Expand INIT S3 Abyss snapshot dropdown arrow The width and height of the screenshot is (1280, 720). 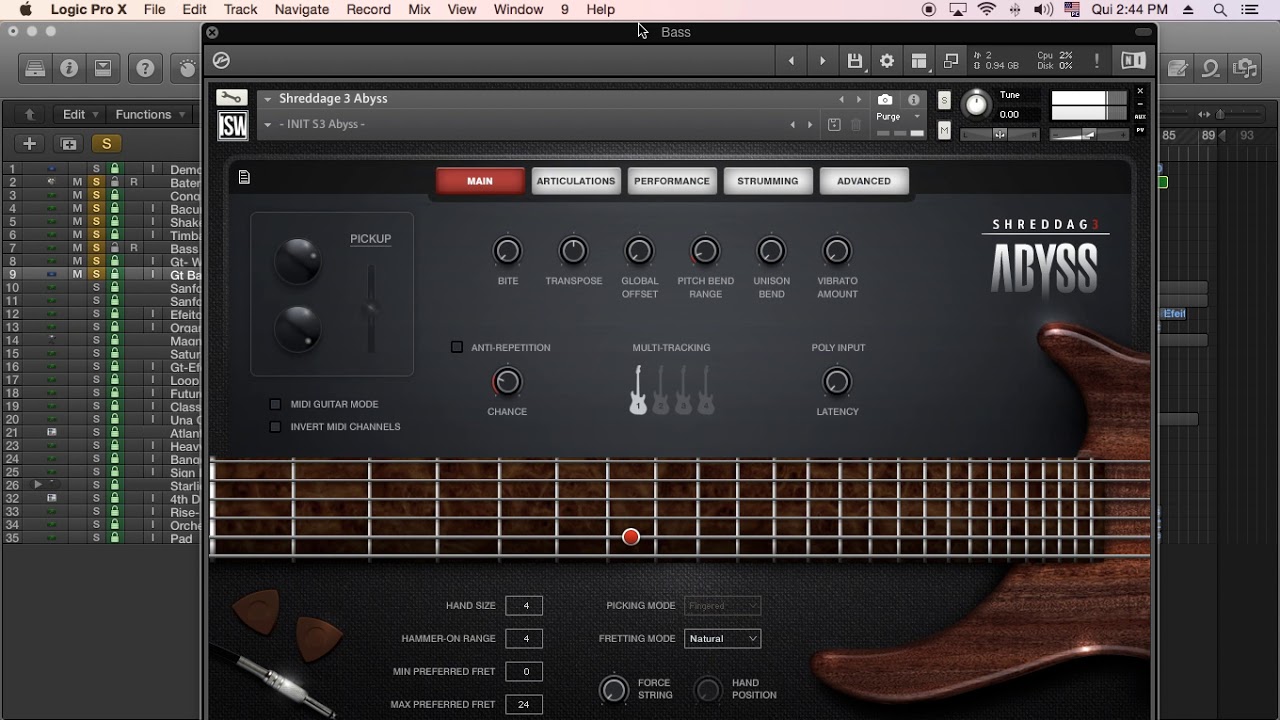click(268, 125)
